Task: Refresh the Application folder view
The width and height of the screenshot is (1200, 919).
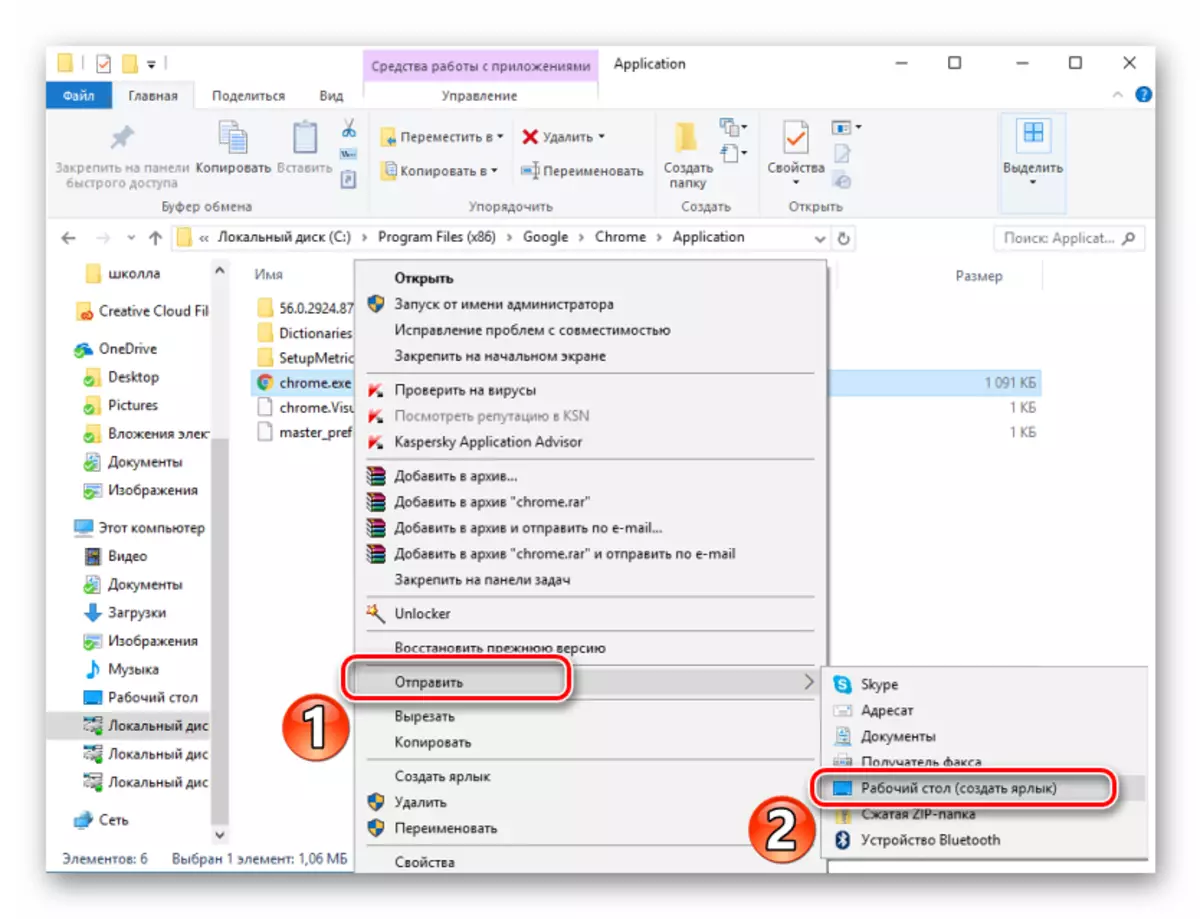Action: (x=843, y=238)
